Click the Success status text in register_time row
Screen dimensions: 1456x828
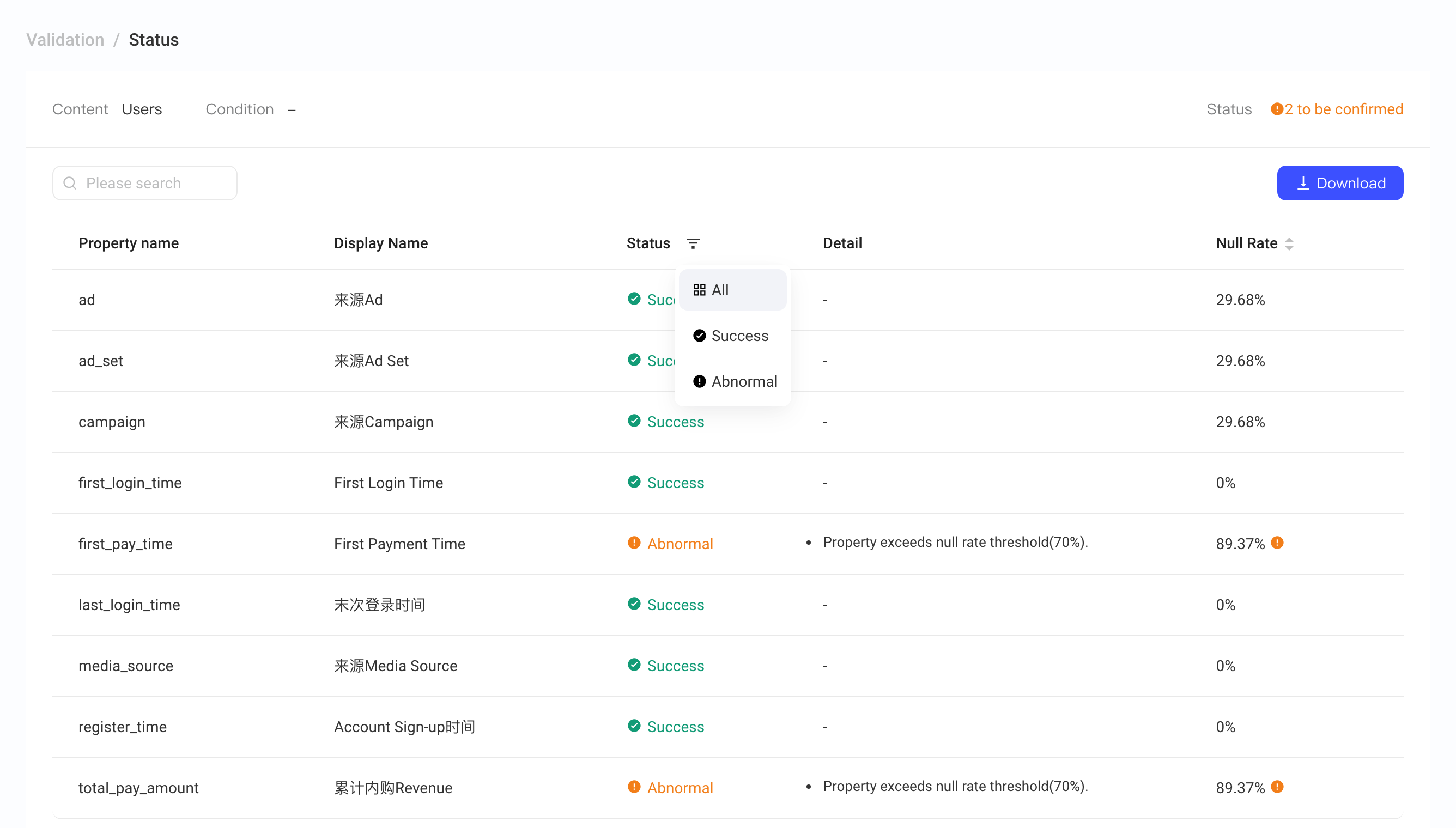pos(676,727)
